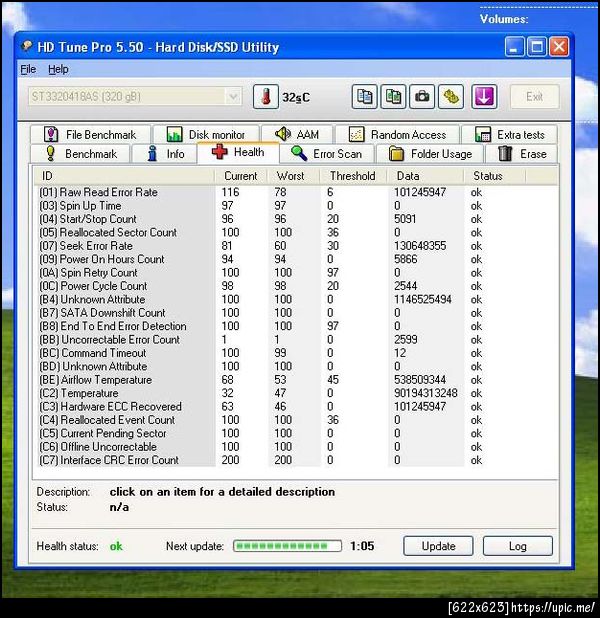Select the Raw Read Error Rate row

296,192
